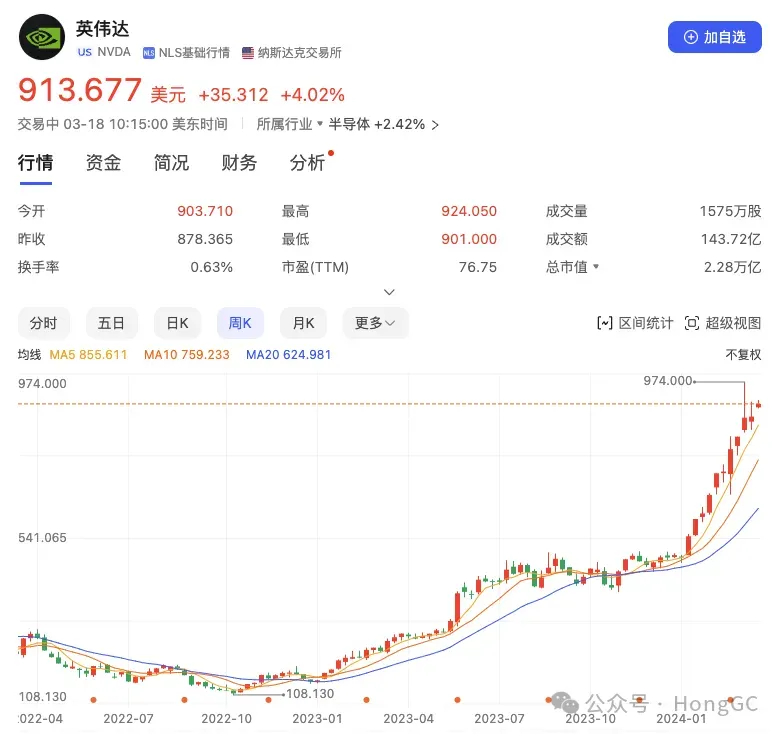
Task: Click the US market badge beside NVDA
Action: [85, 52]
